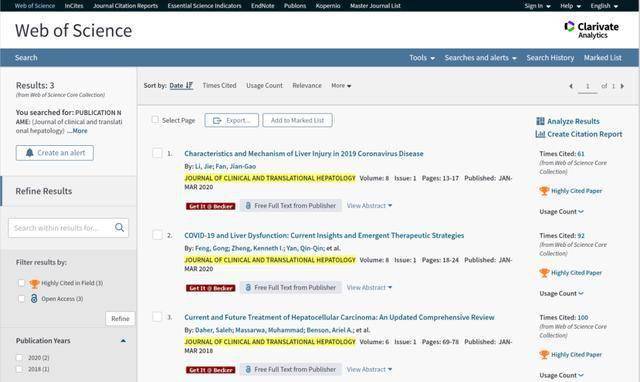Expand View Abstract for the first result

pos(369,206)
